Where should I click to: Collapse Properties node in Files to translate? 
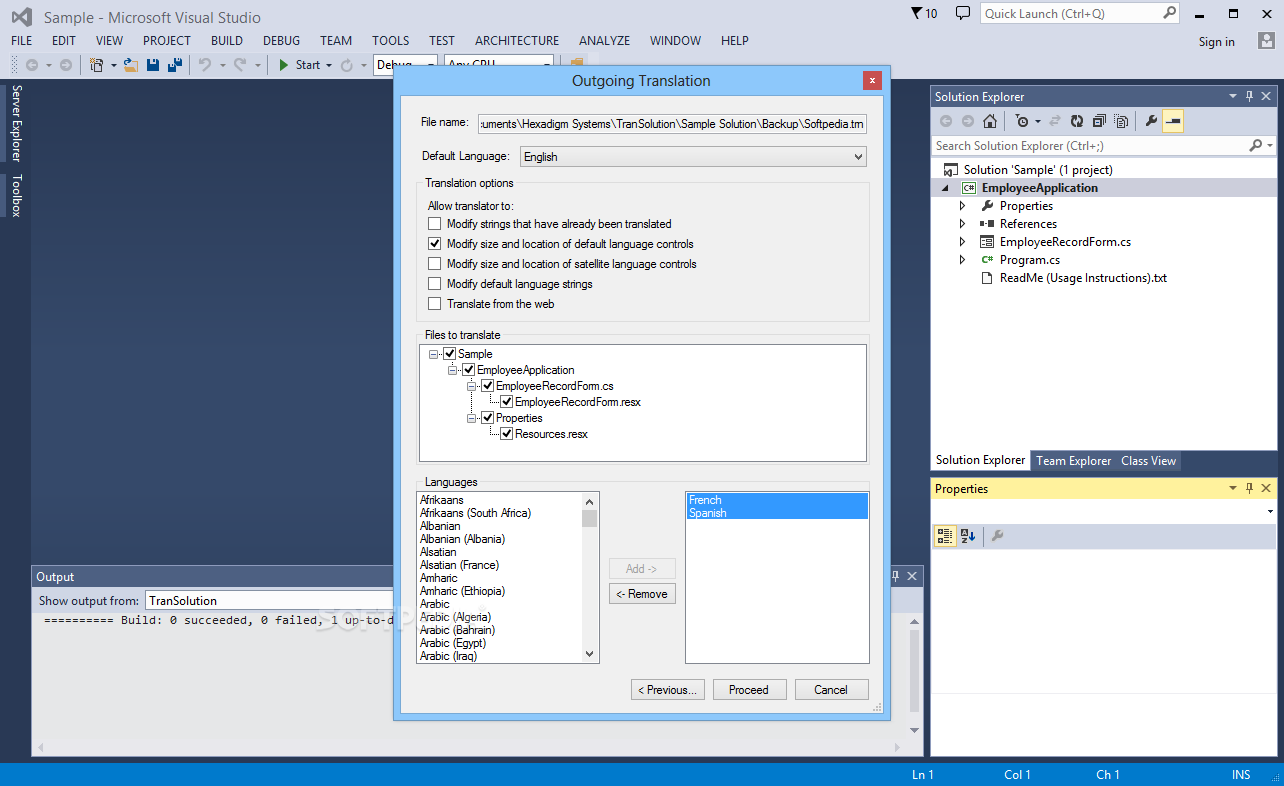472,418
